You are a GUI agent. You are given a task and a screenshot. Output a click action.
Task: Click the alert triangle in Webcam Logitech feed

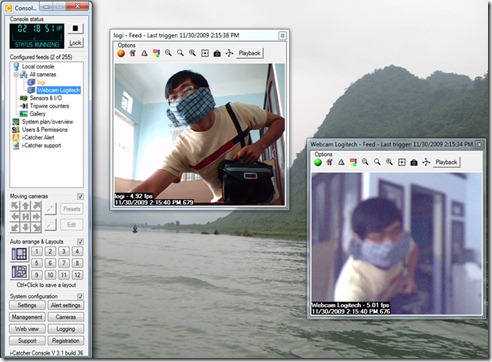(x=341, y=162)
